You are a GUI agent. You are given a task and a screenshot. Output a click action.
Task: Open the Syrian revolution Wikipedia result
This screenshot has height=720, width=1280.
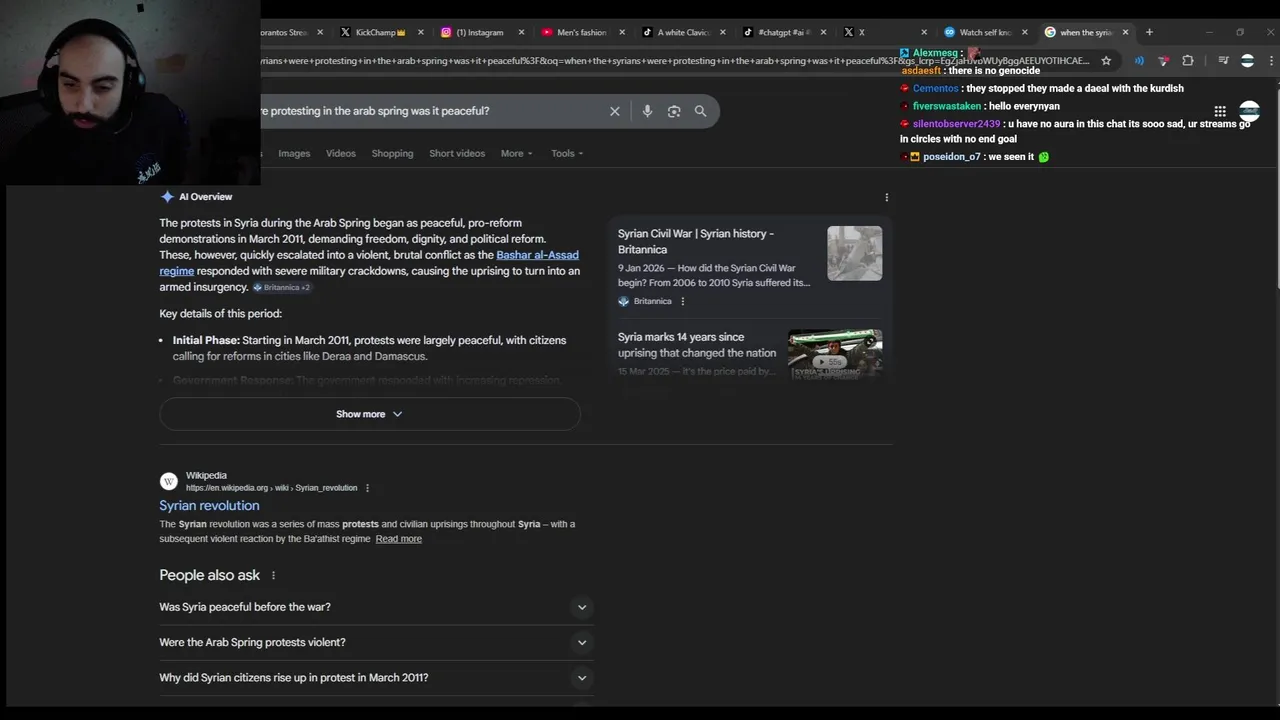pyautogui.click(x=209, y=505)
